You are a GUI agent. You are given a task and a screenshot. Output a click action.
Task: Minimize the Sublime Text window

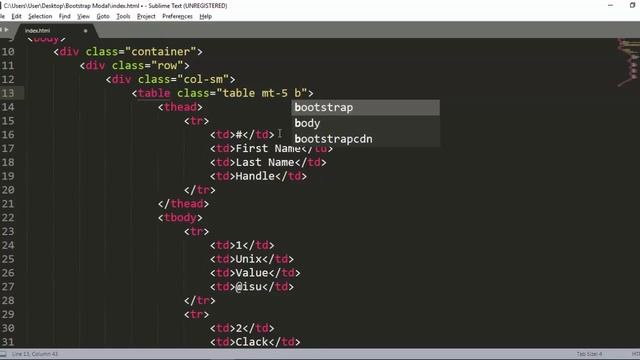pyautogui.click(x=610, y=6)
